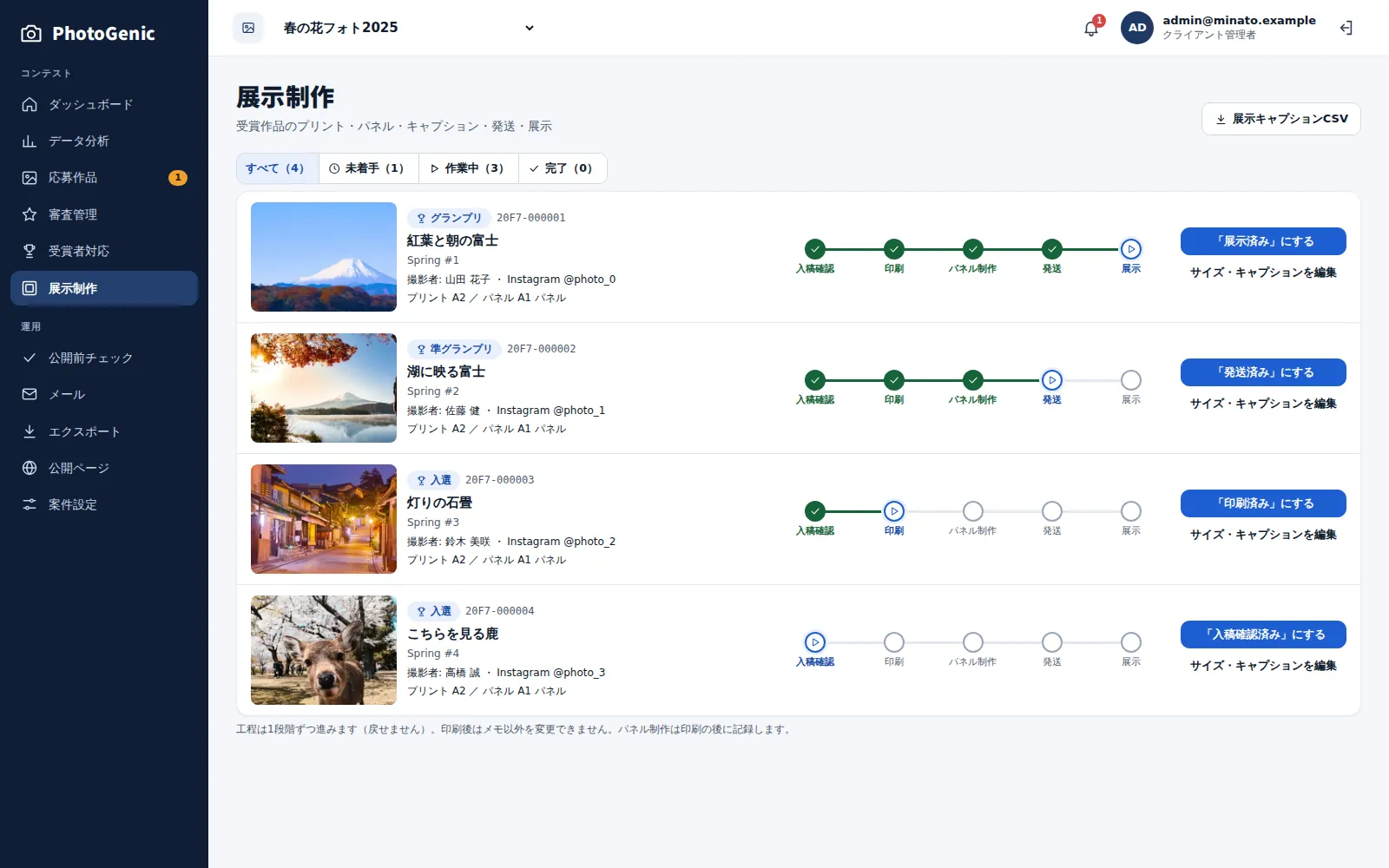1389x868 pixels.
Task: Open 案件設定 in the sidebar
Action: [x=104, y=504]
